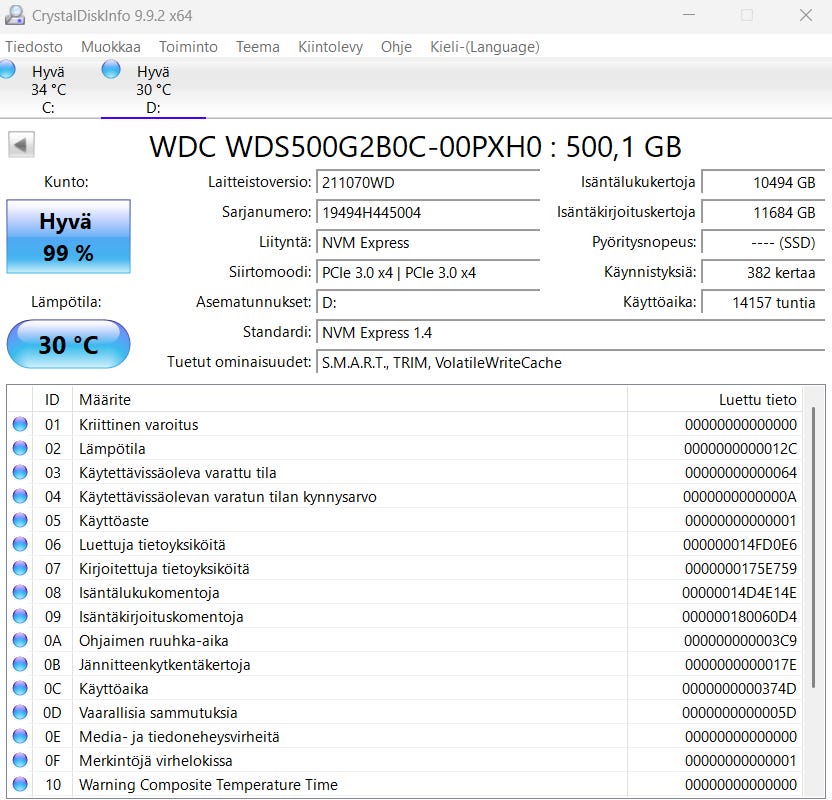Viewport: 832px width, 800px height.
Task: Click the SMART list vertical scrollbar
Action: click(x=813, y=547)
